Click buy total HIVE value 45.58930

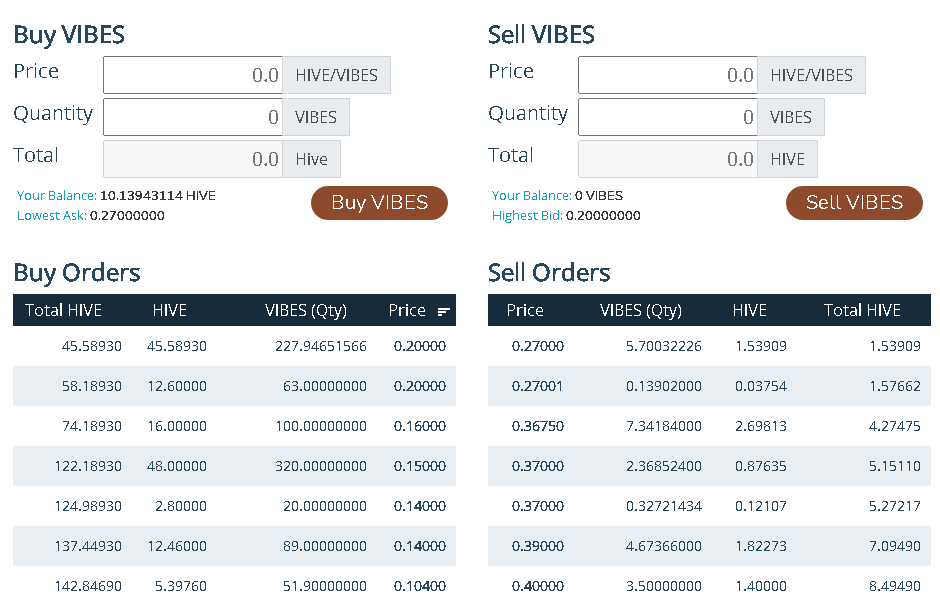tap(92, 346)
